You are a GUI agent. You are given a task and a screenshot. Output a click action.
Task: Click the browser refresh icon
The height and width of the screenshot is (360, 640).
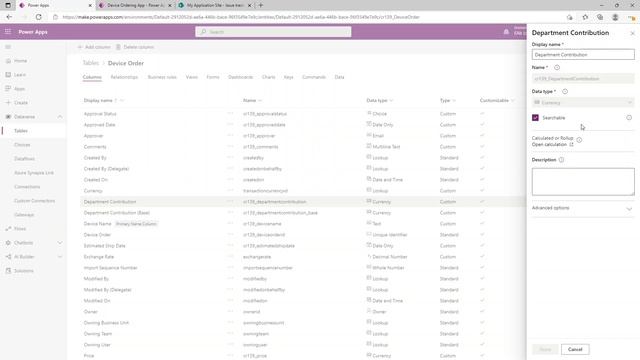click(x=38, y=17)
